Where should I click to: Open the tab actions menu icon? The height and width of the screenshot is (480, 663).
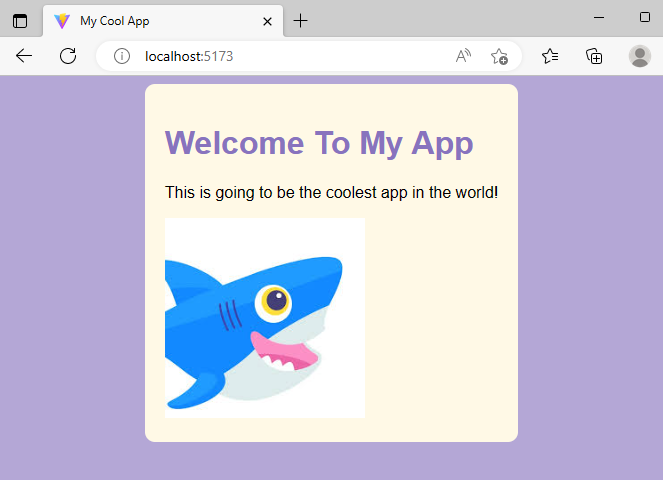(x=20, y=21)
